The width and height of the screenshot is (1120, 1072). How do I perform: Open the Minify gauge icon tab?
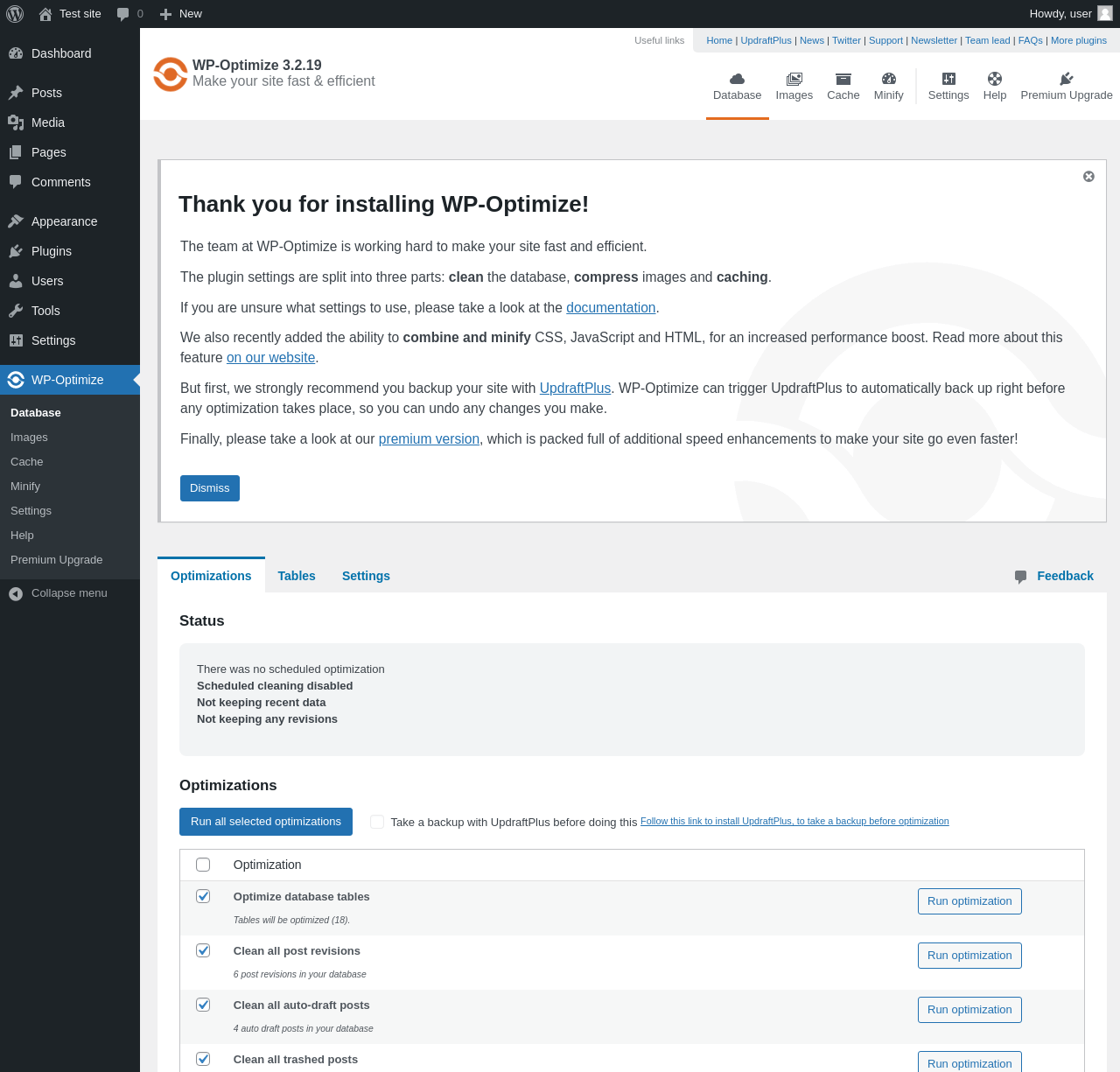tap(889, 79)
